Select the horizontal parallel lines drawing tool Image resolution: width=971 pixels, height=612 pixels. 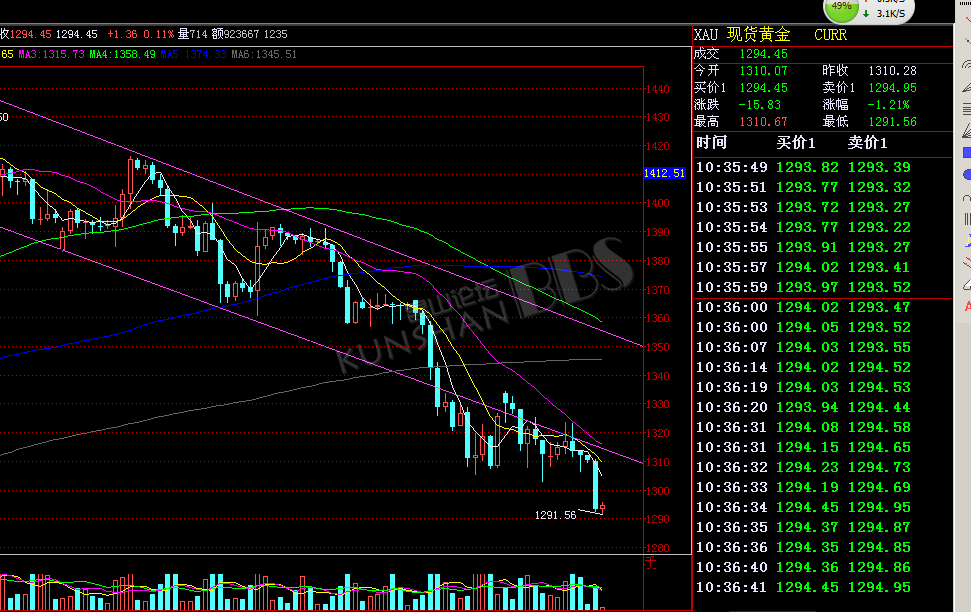tap(967, 110)
